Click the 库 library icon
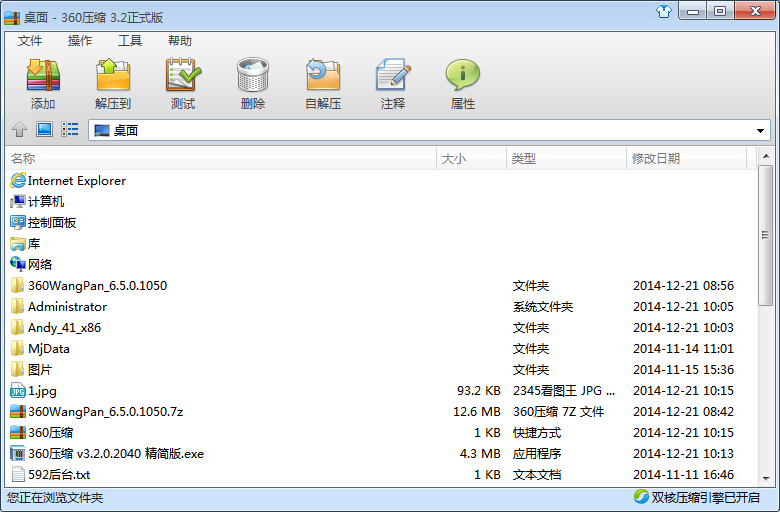This screenshot has width=780, height=512. 18,244
